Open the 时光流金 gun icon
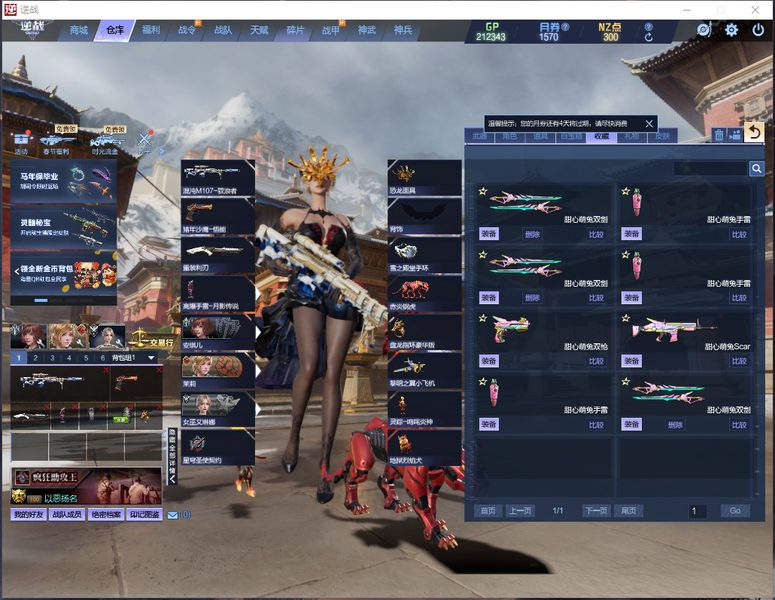 click(x=105, y=142)
